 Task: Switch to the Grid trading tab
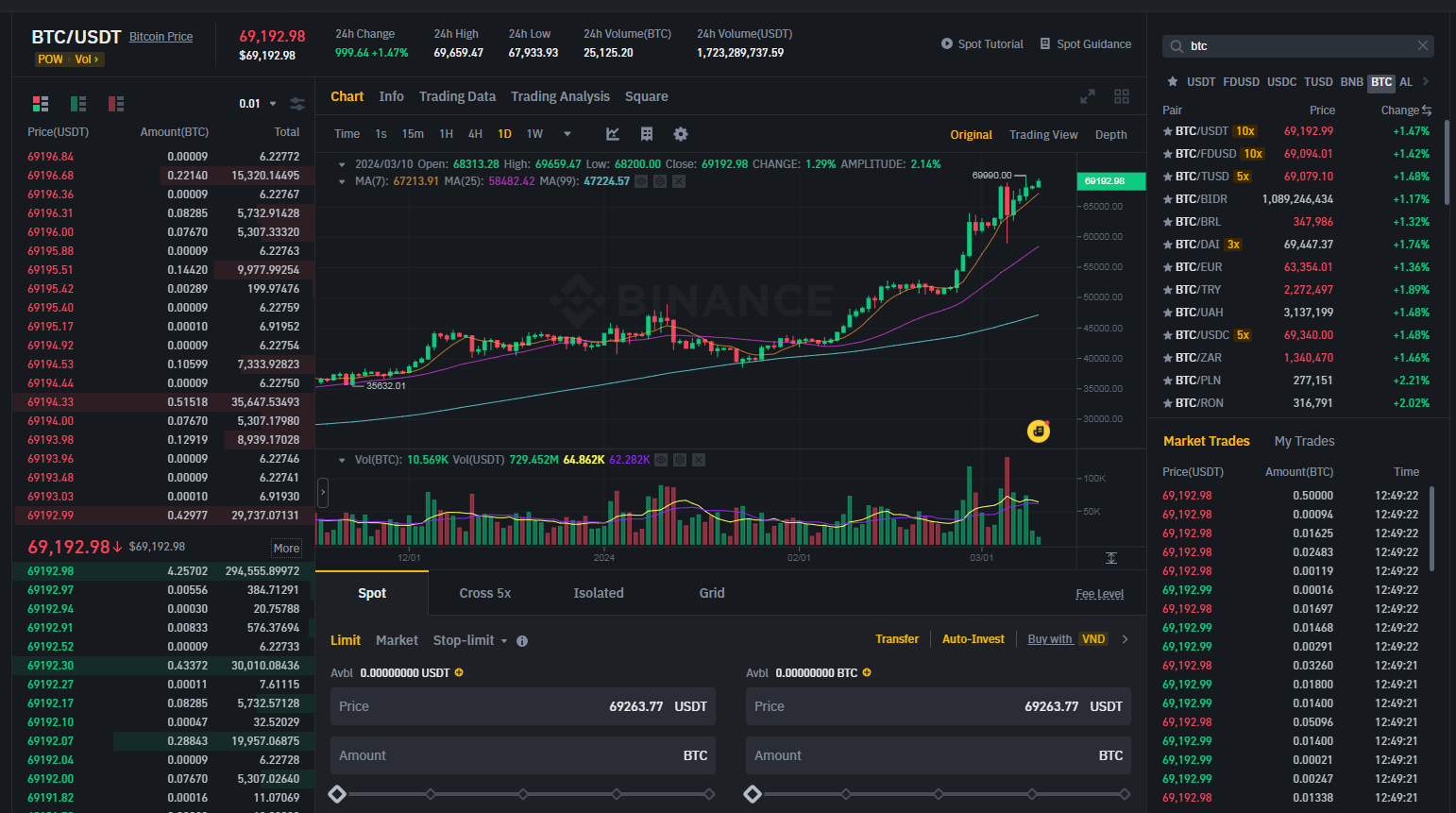712,593
